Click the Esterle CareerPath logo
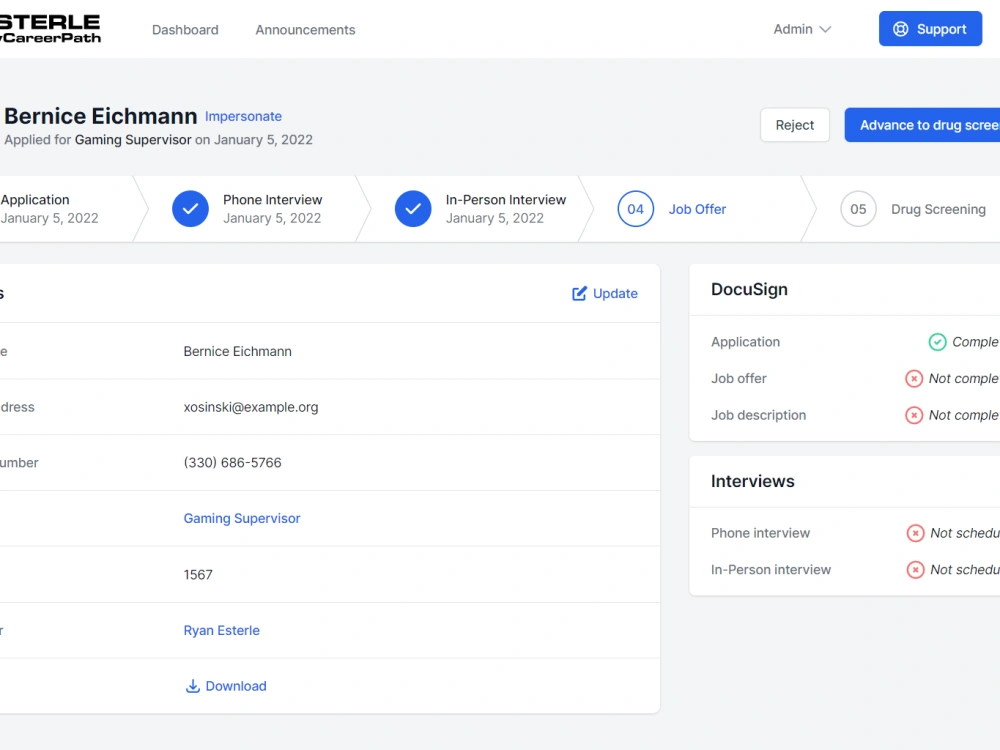 tap(50, 29)
